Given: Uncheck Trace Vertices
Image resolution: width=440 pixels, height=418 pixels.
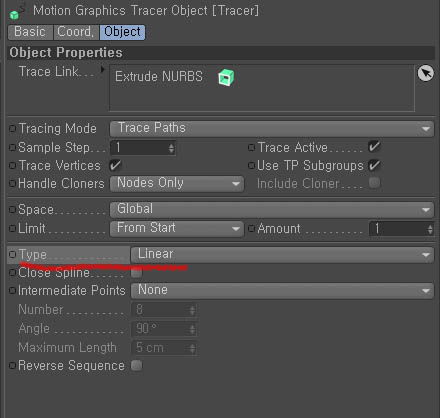Looking at the screenshot, I should click(x=115, y=165).
